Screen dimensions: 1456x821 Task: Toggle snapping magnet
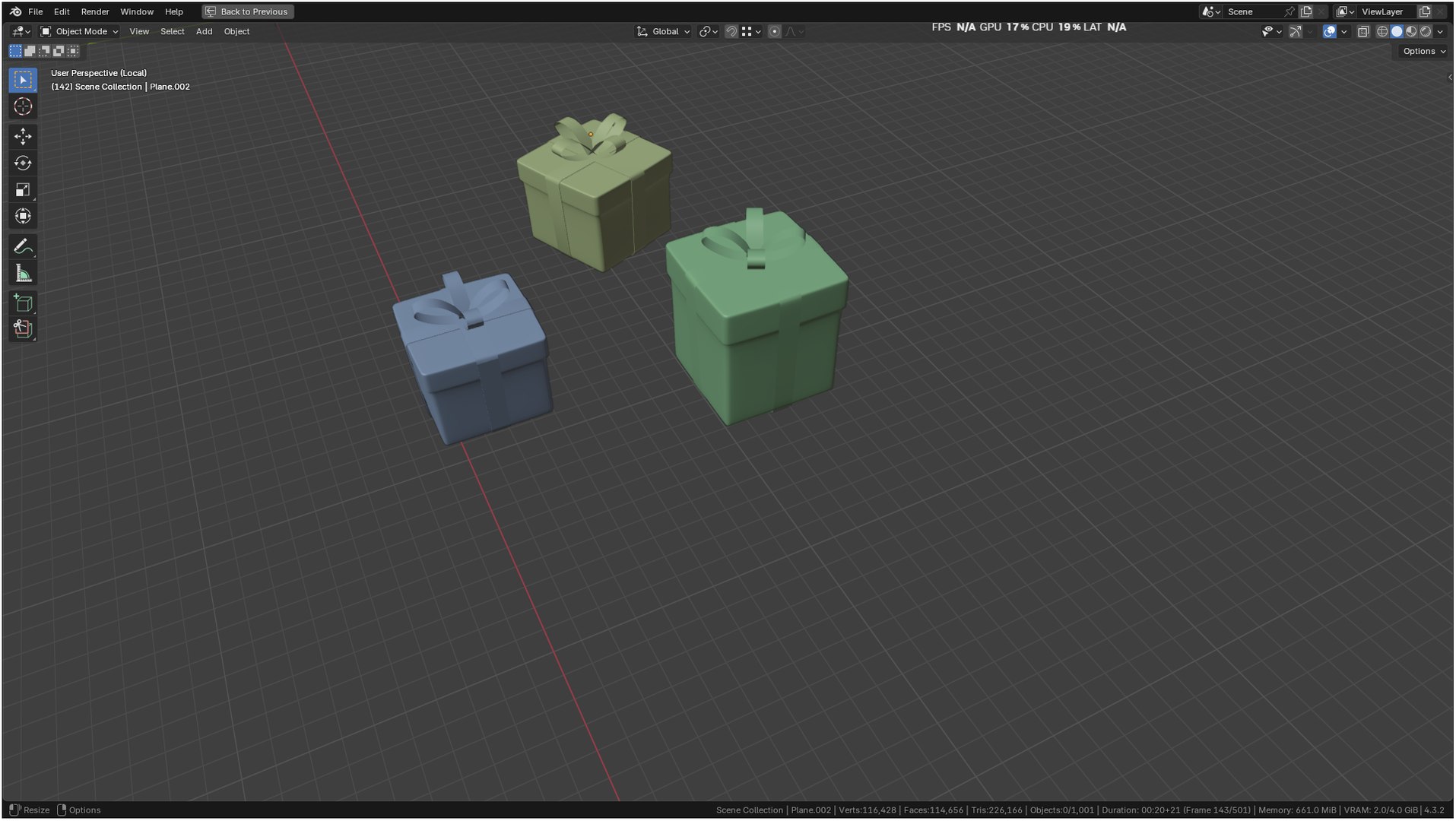coord(731,31)
